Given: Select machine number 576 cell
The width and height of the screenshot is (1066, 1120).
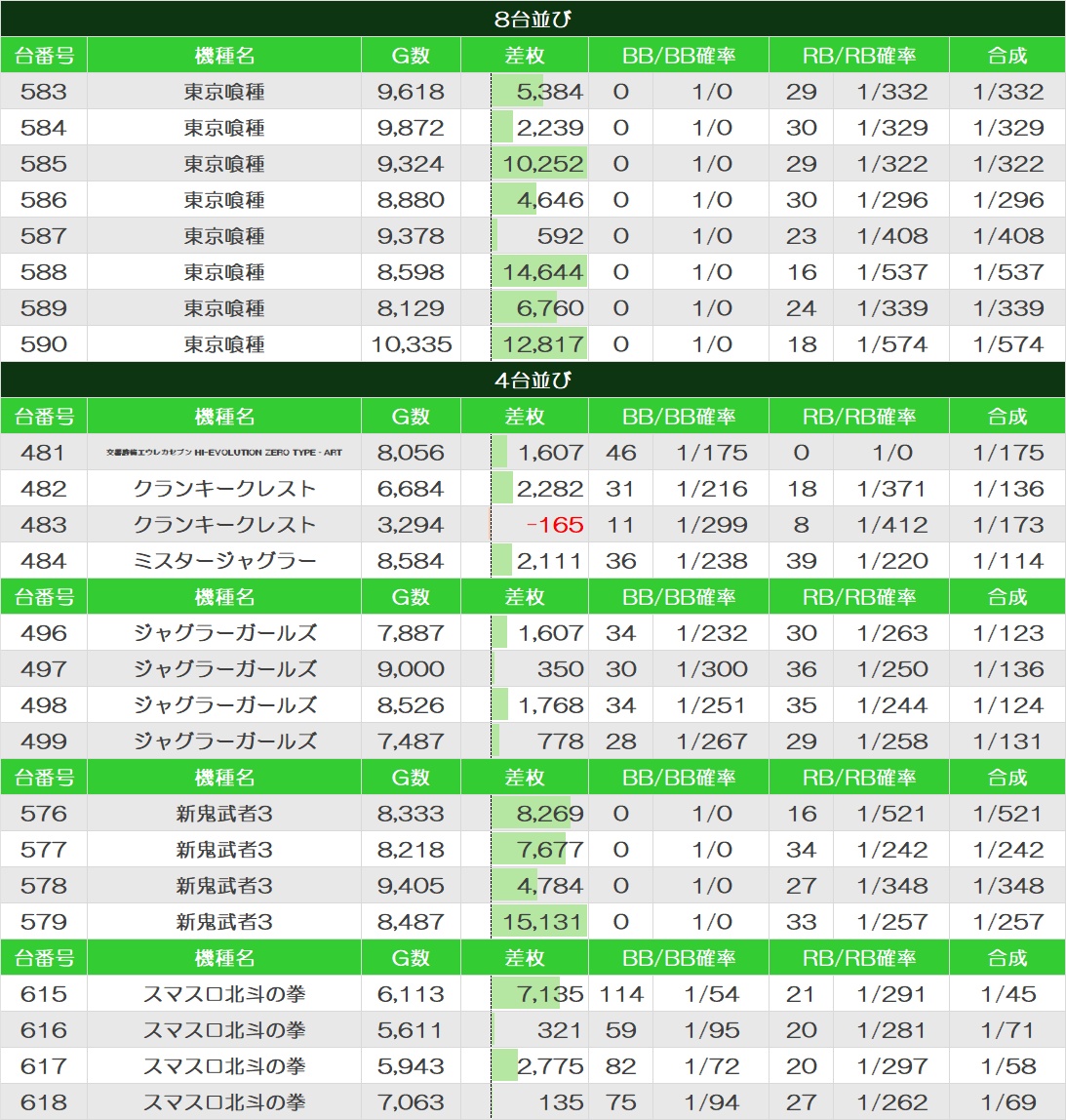Looking at the screenshot, I should (x=44, y=814).
